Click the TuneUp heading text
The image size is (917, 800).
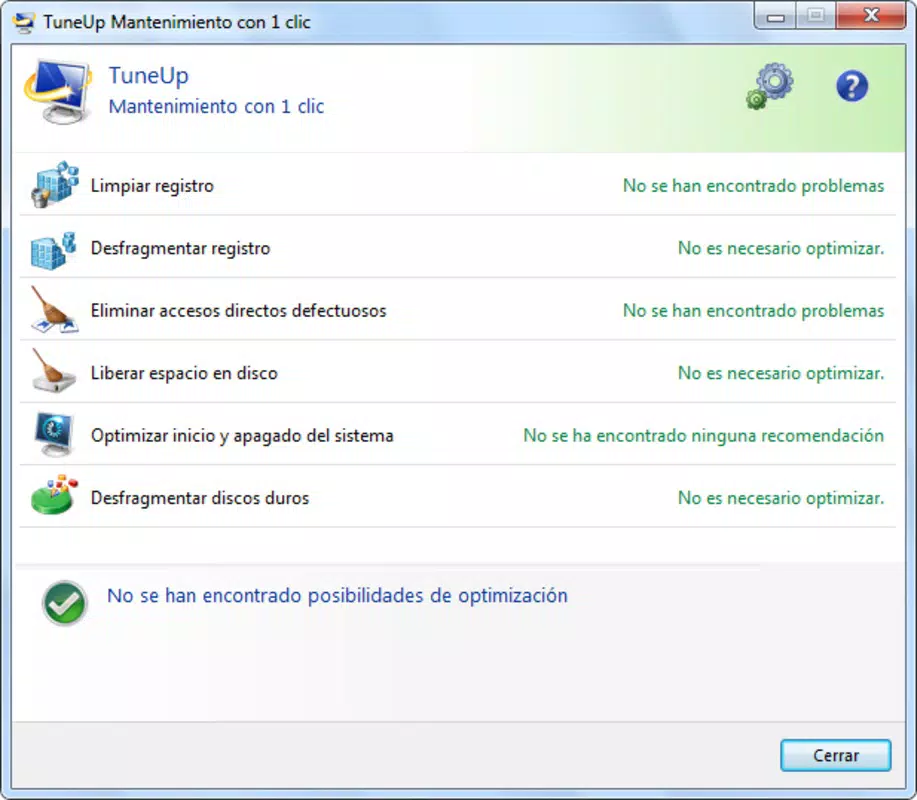tap(149, 76)
